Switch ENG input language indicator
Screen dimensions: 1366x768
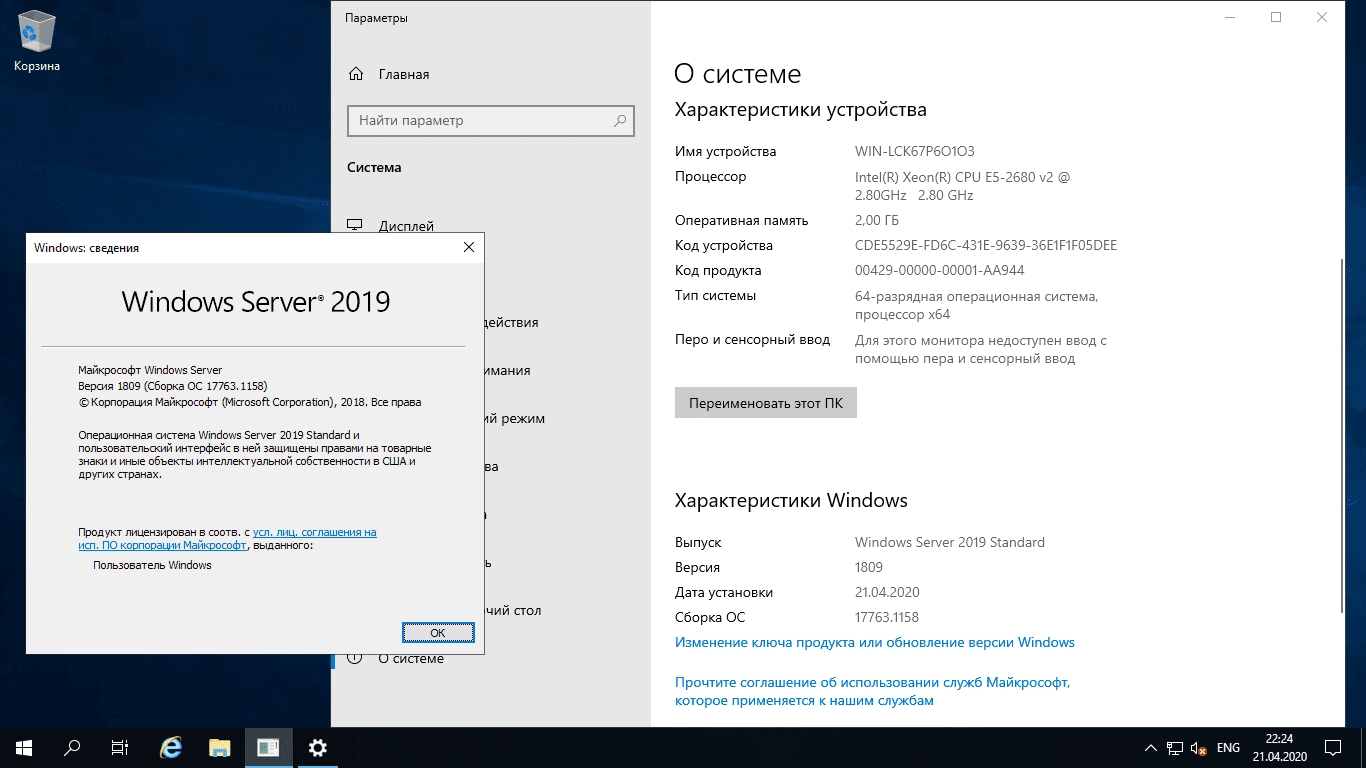pos(1228,748)
